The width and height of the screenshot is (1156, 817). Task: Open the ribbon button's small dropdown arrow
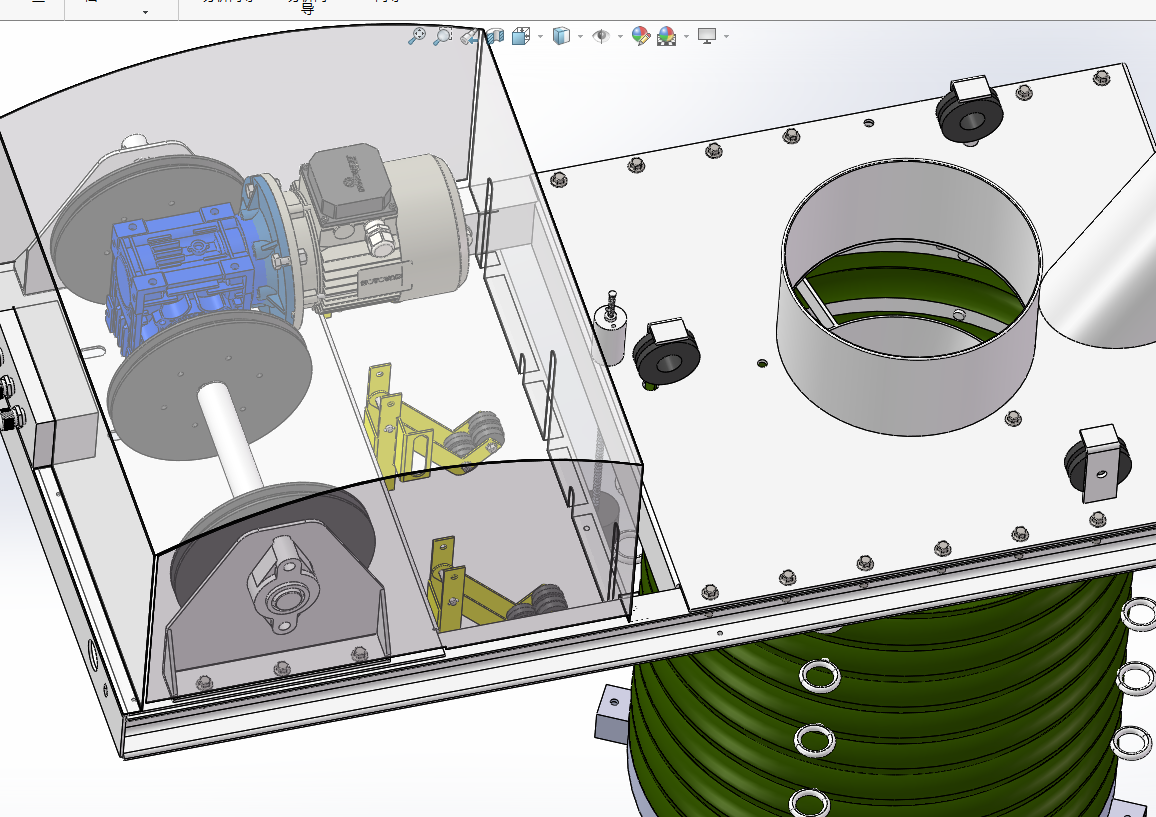click(145, 13)
